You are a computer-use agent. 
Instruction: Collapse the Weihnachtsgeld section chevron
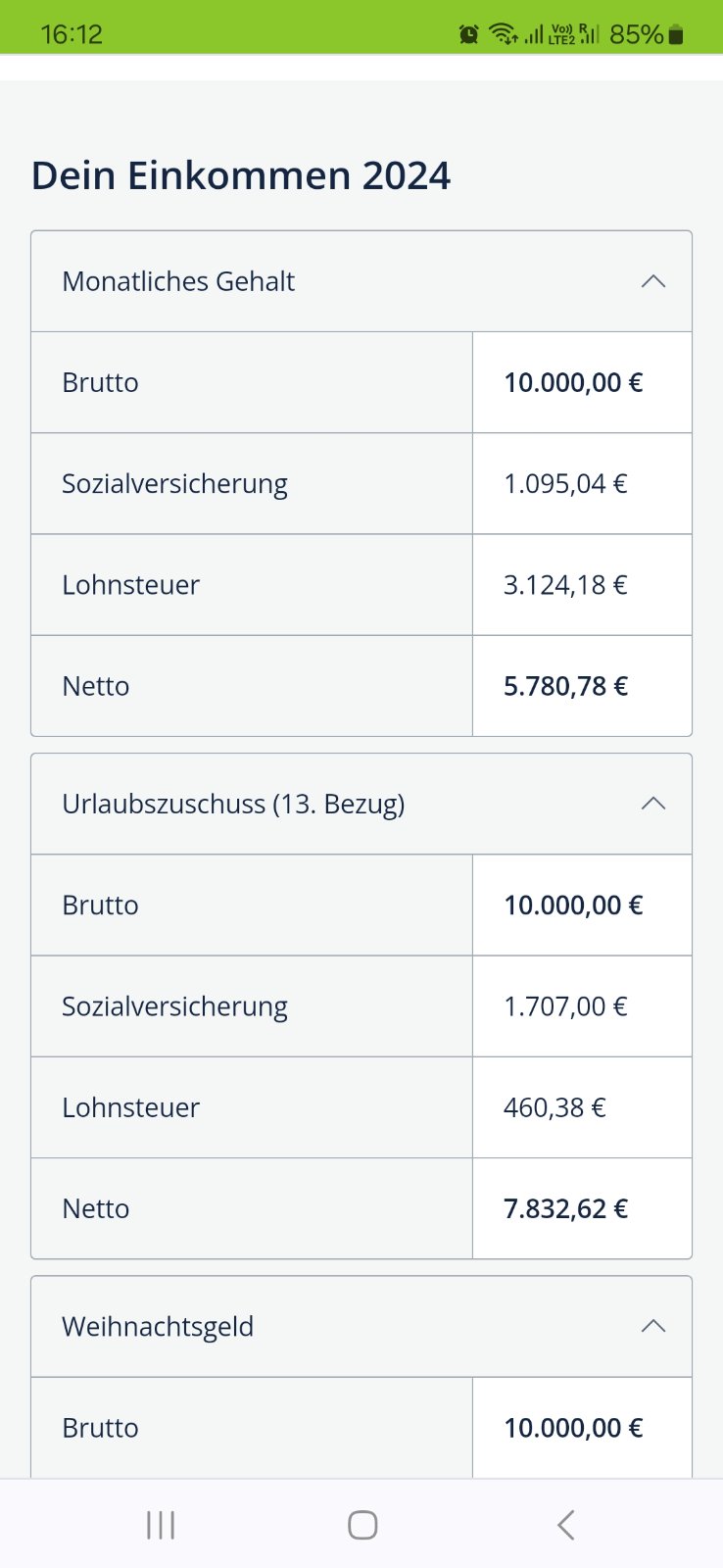tap(652, 1326)
